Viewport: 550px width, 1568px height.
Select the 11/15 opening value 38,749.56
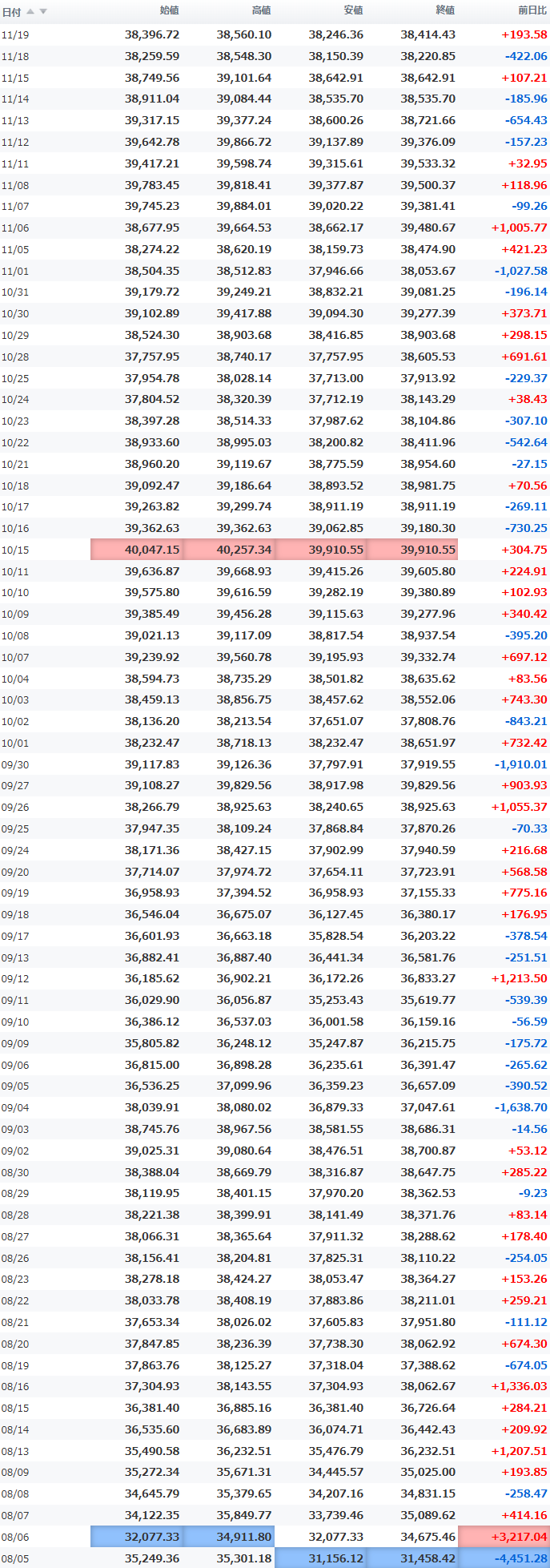(x=152, y=78)
